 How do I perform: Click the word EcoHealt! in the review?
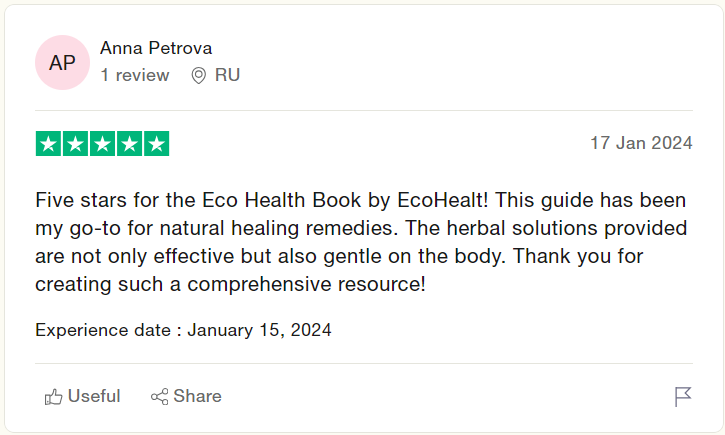click(442, 200)
